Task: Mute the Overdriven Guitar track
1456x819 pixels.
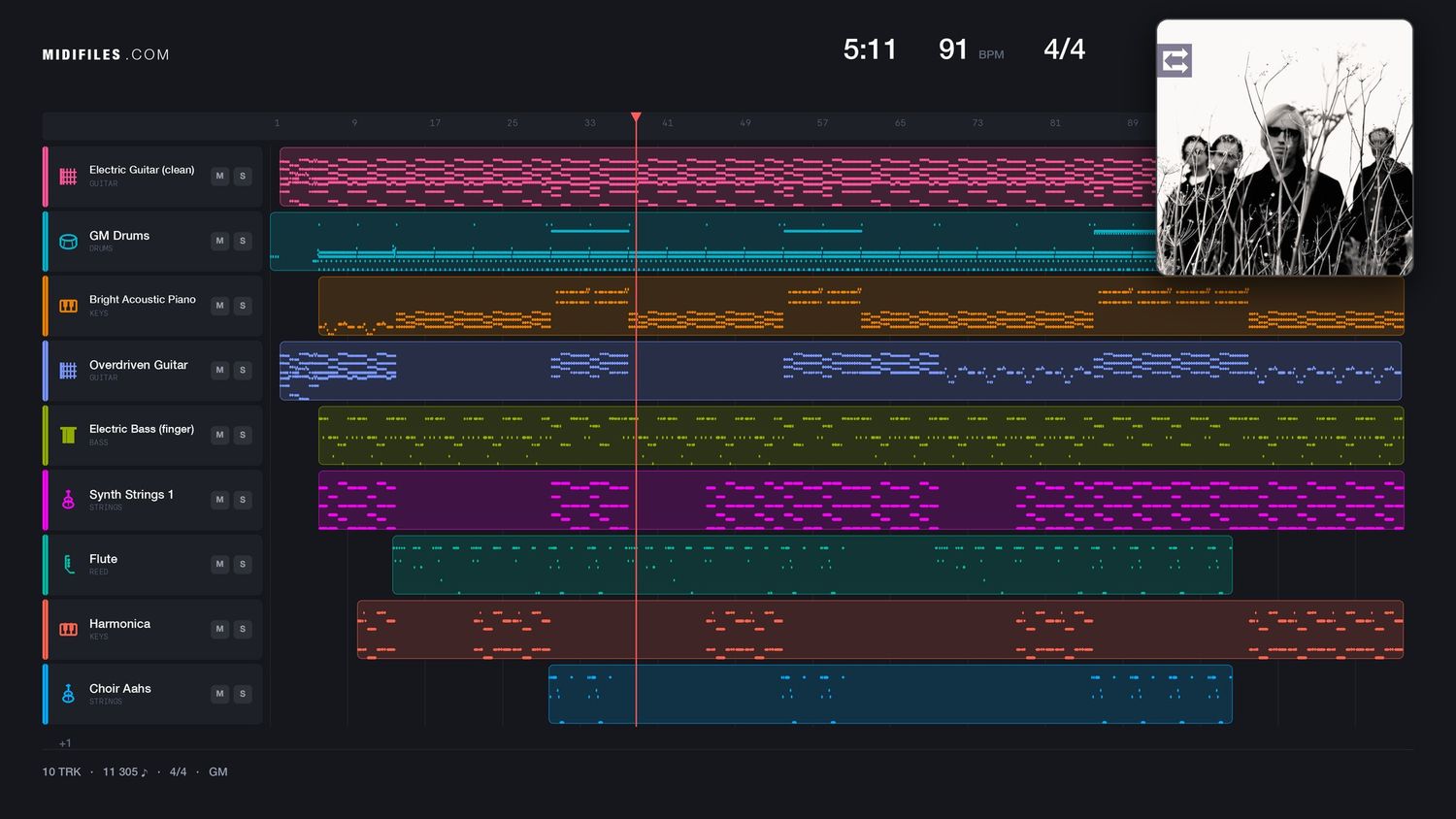Action: click(220, 371)
